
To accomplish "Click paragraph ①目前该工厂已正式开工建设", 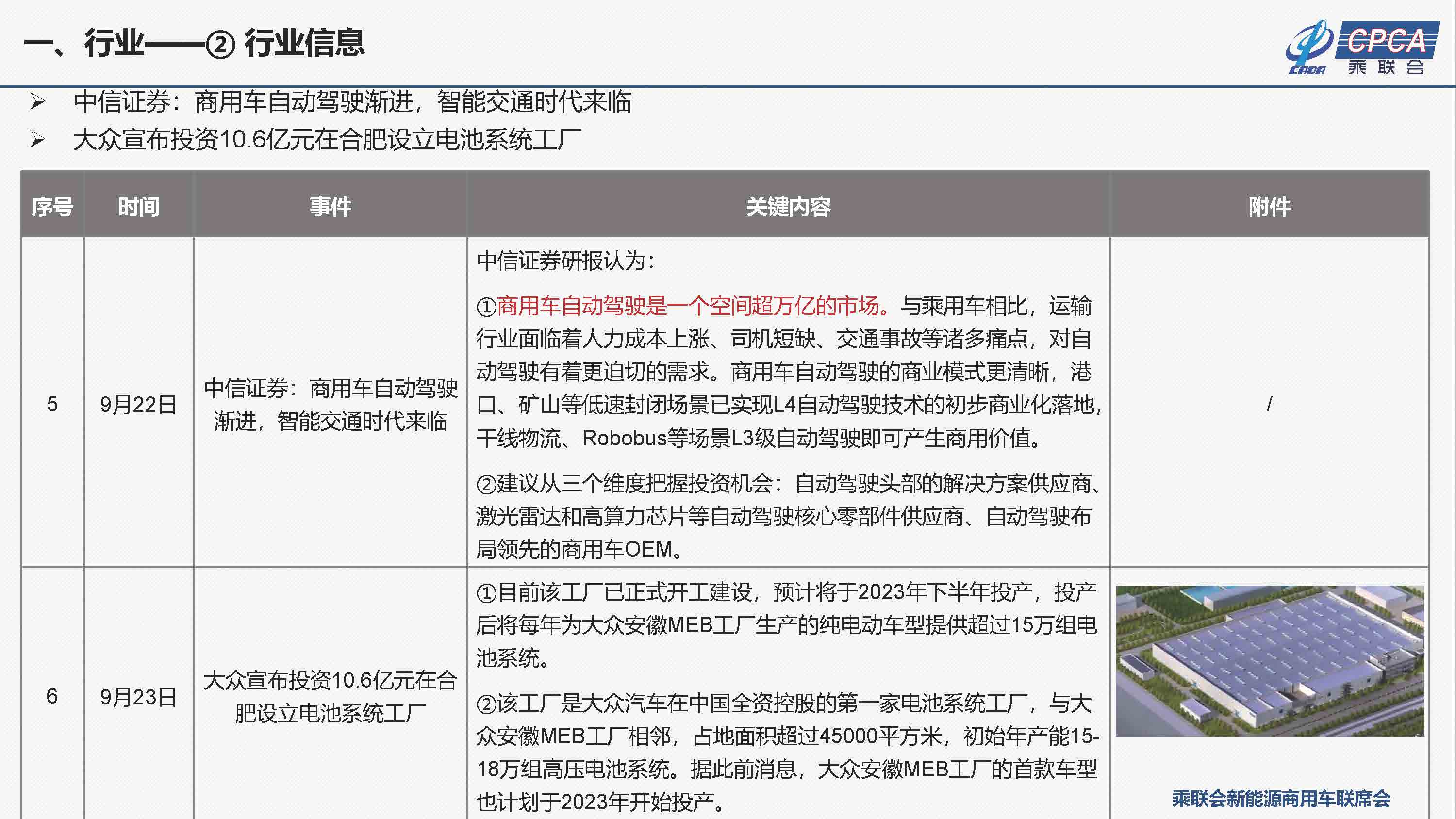I will (x=787, y=624).
